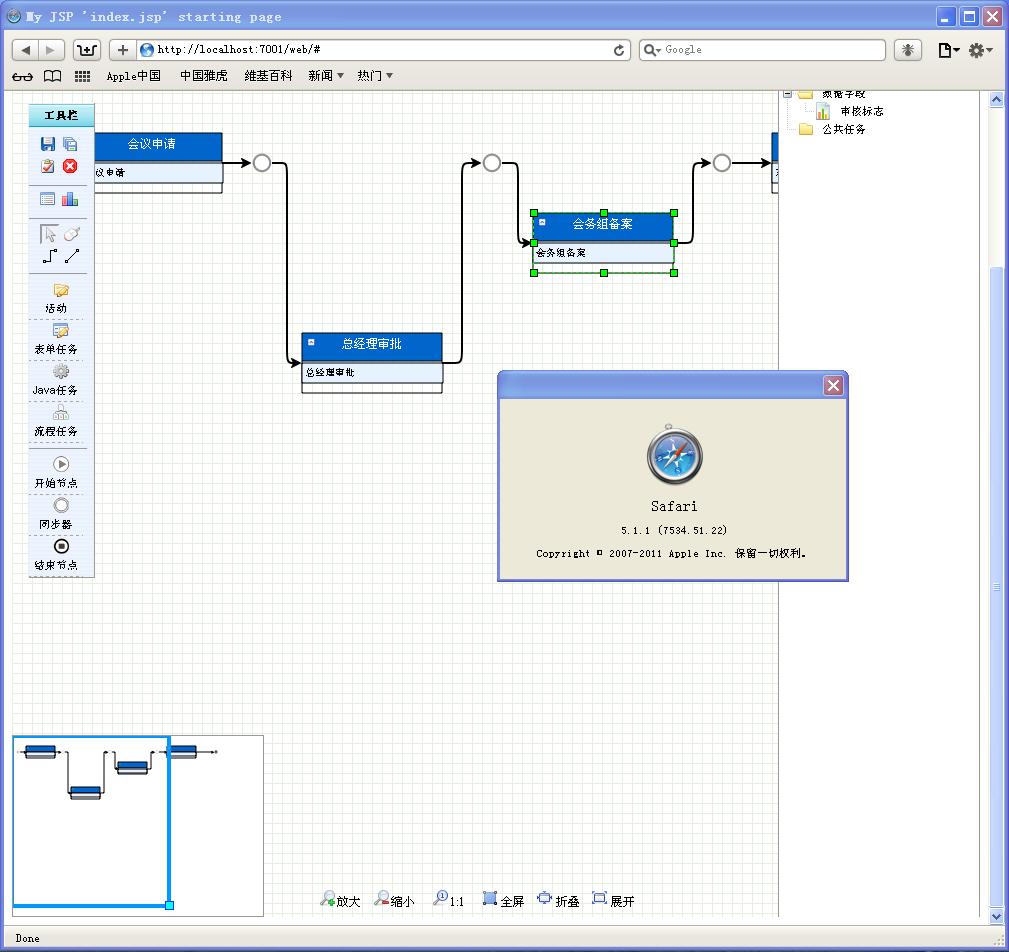Click the Google search field
Screen dimensions: 1009x952
pos(770,50)
